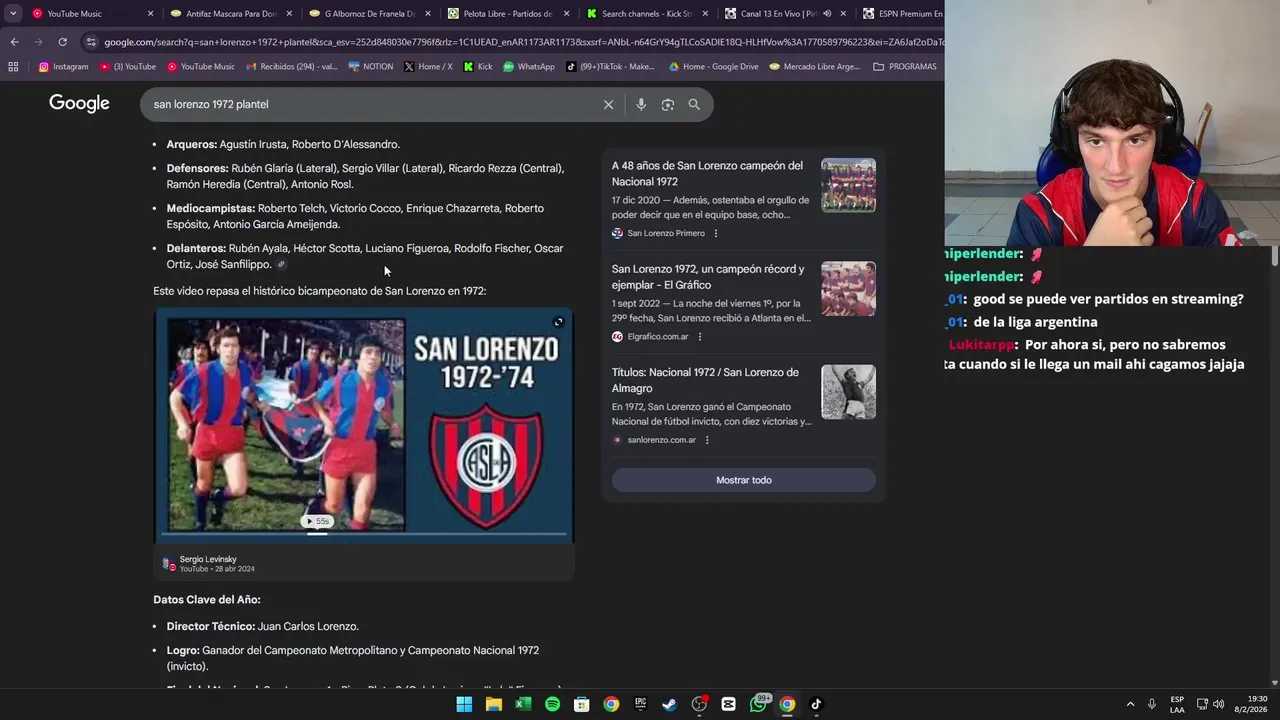This screenshot has height=720, width=1280.
Task: Open the browser tab search dropdown
Action: pyautogui.click(x=13, y=14)
